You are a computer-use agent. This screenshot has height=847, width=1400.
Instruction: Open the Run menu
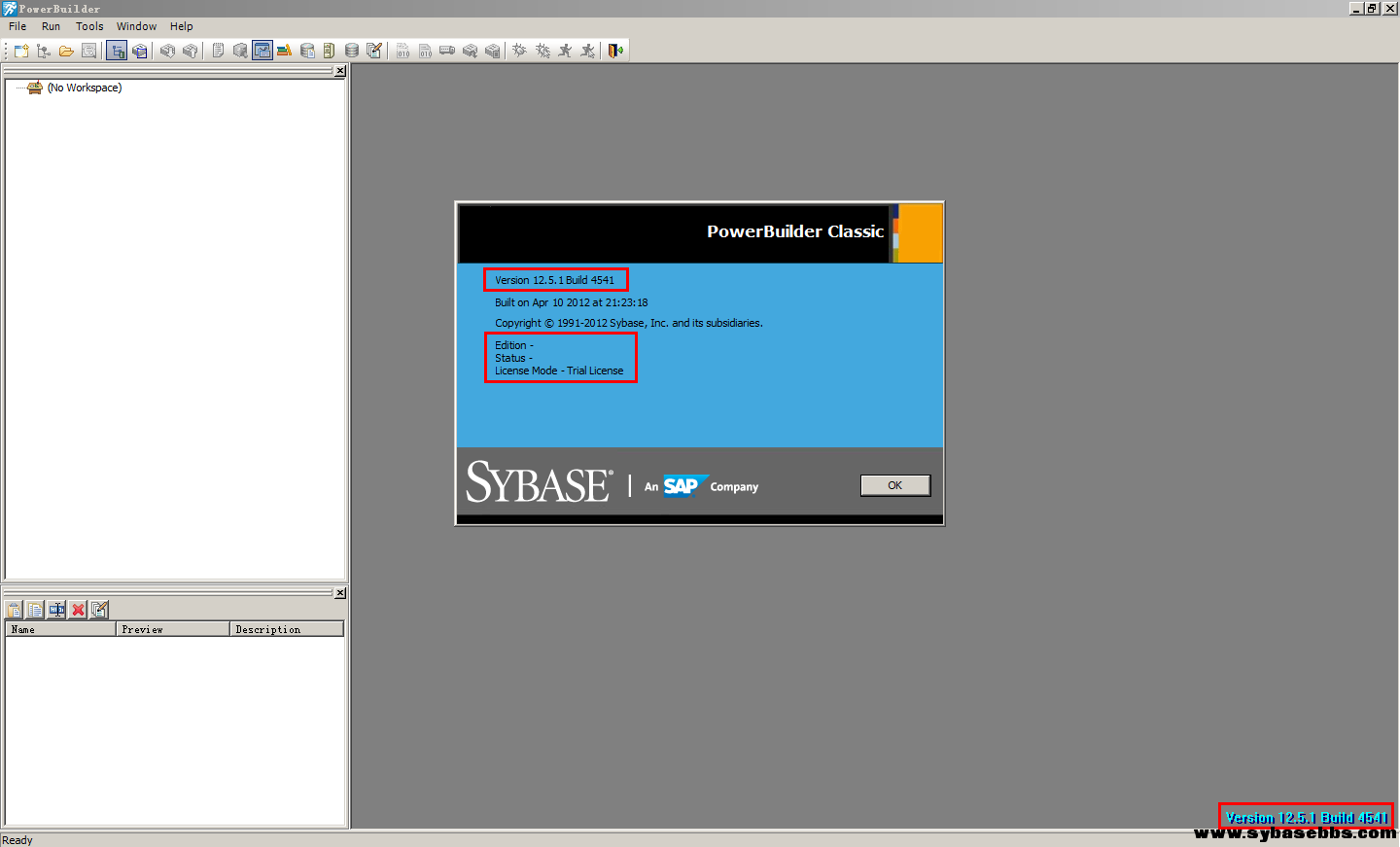pyautogui.click(x=51, y=26)
